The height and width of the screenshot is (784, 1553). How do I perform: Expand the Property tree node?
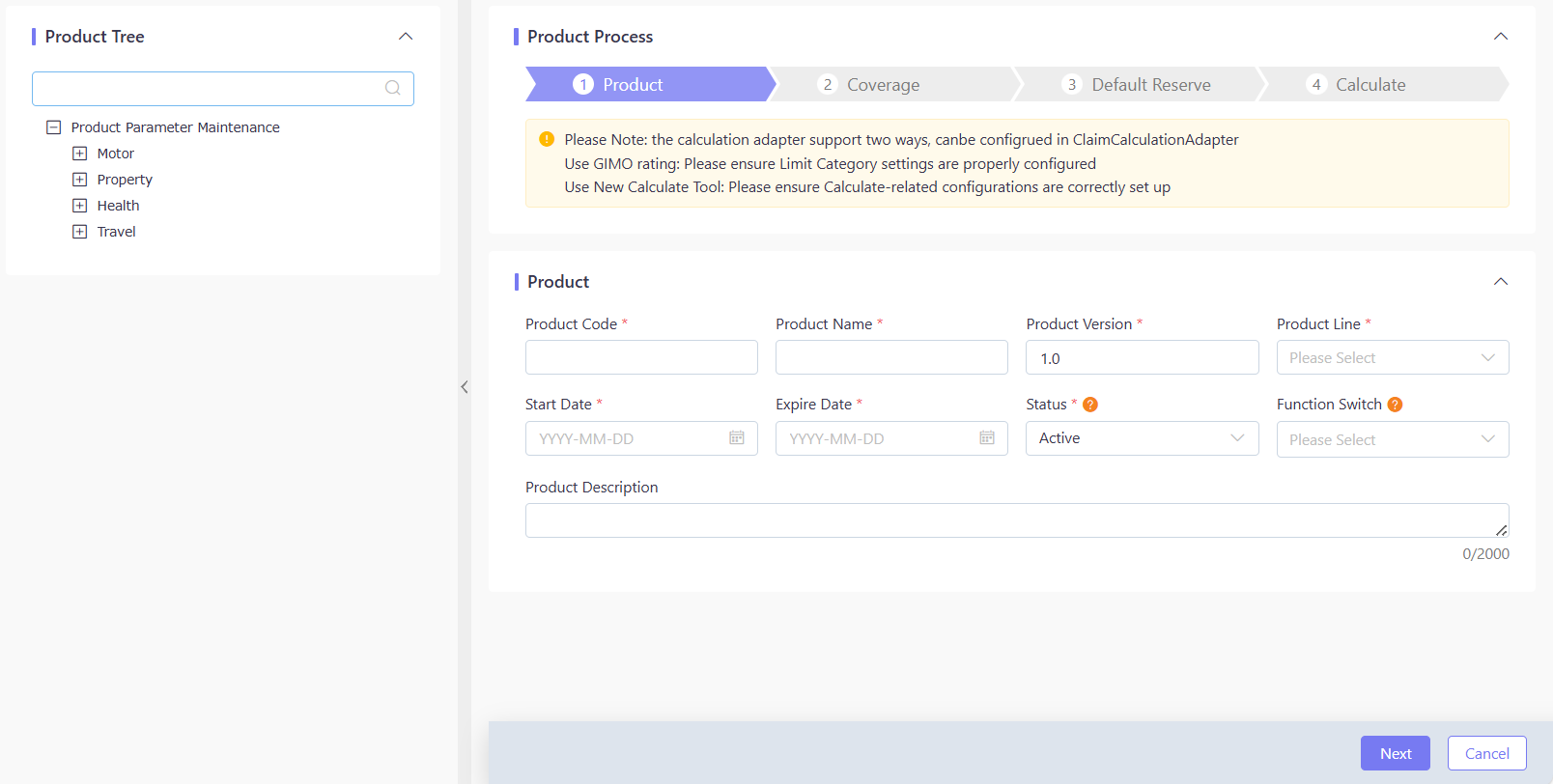click(80, 180)
